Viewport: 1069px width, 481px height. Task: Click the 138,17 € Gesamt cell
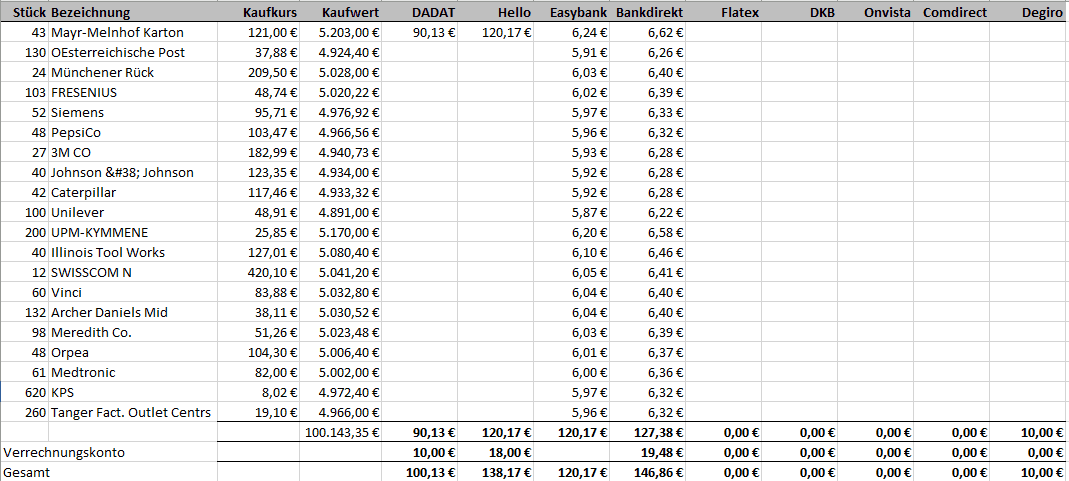(x=496, y=472)
